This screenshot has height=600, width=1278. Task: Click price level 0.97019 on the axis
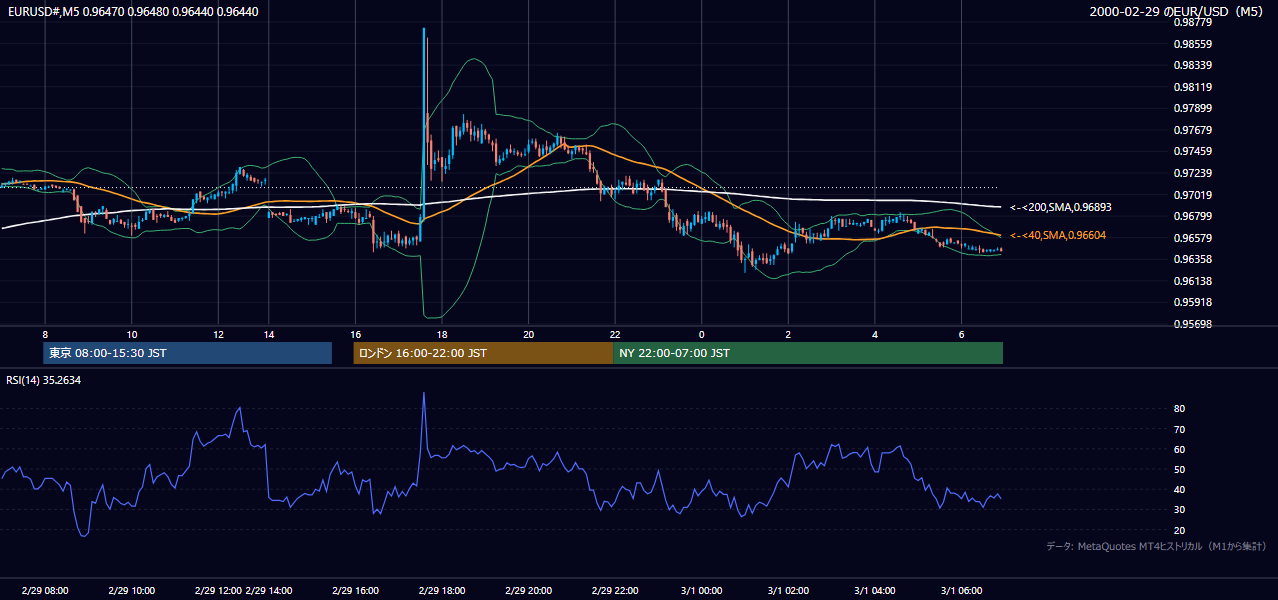point(1192,195)
